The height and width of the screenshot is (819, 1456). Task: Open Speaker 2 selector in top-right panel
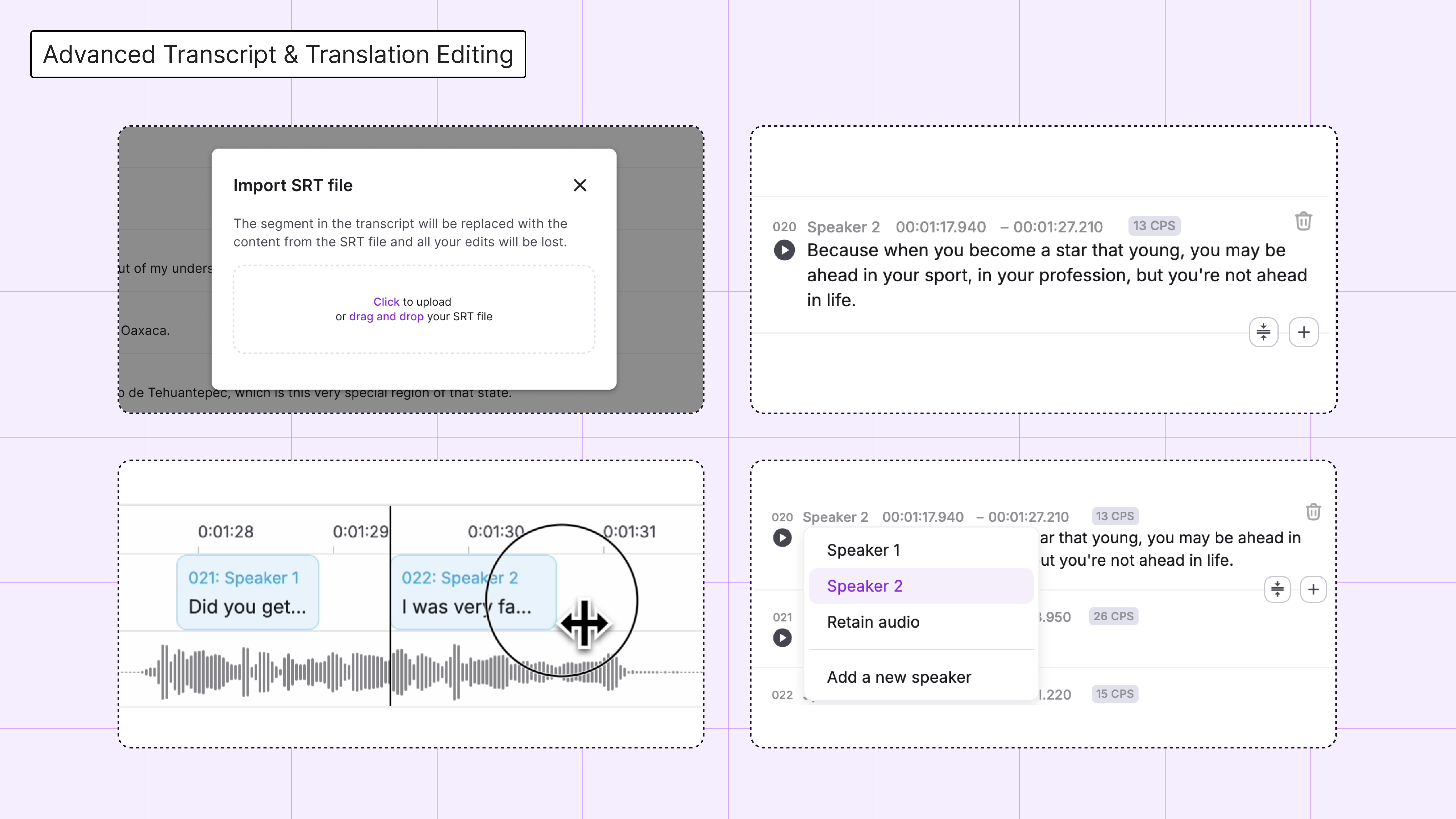tap(843, 227)
